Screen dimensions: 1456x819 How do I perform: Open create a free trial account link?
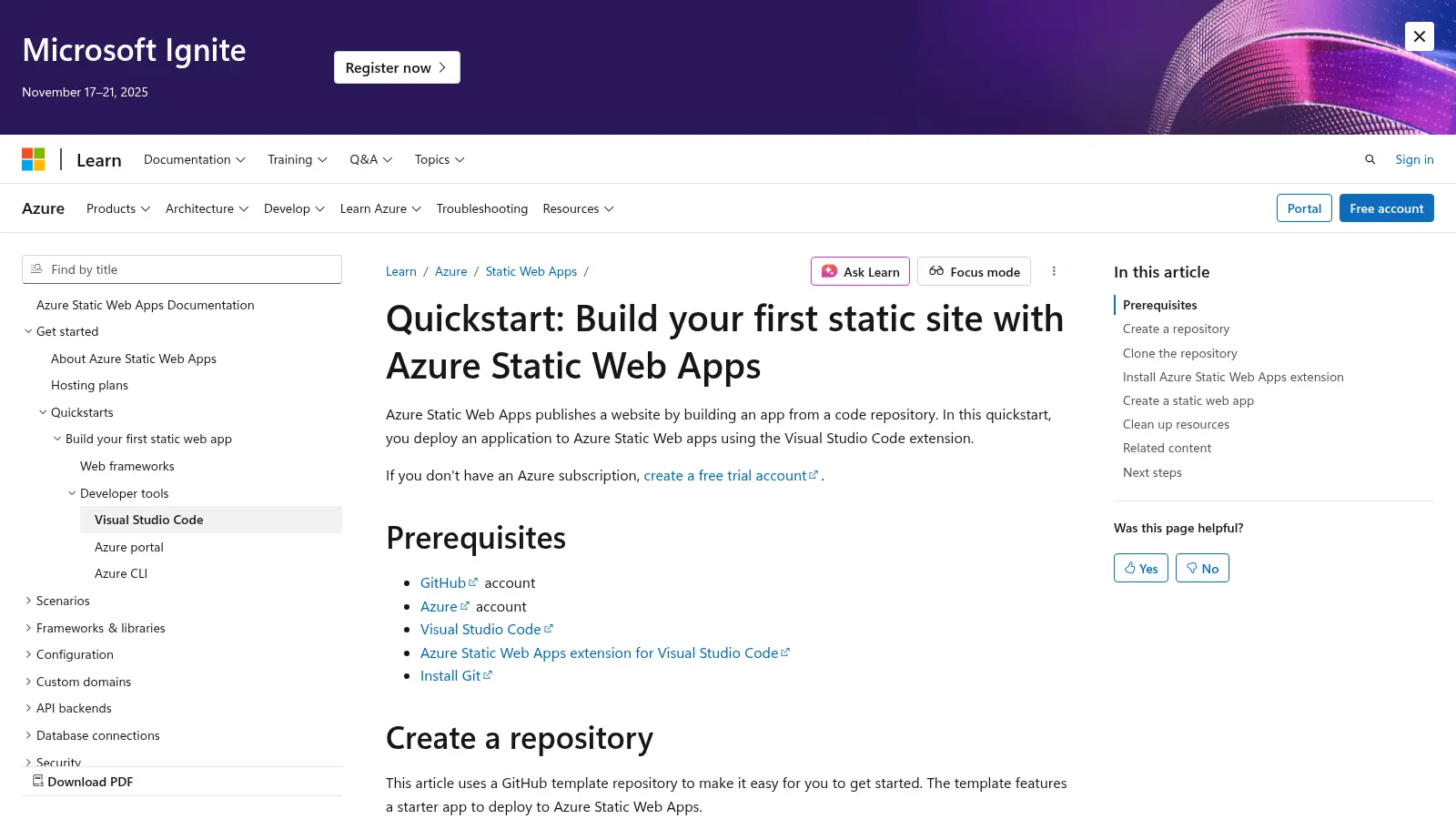click(x=732, y=475)
